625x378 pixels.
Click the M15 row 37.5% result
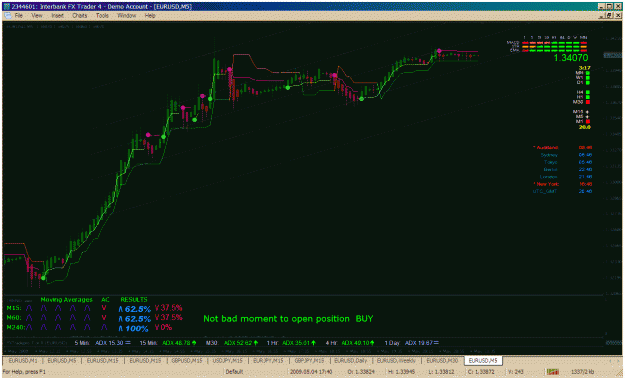(x=168, y=308)
